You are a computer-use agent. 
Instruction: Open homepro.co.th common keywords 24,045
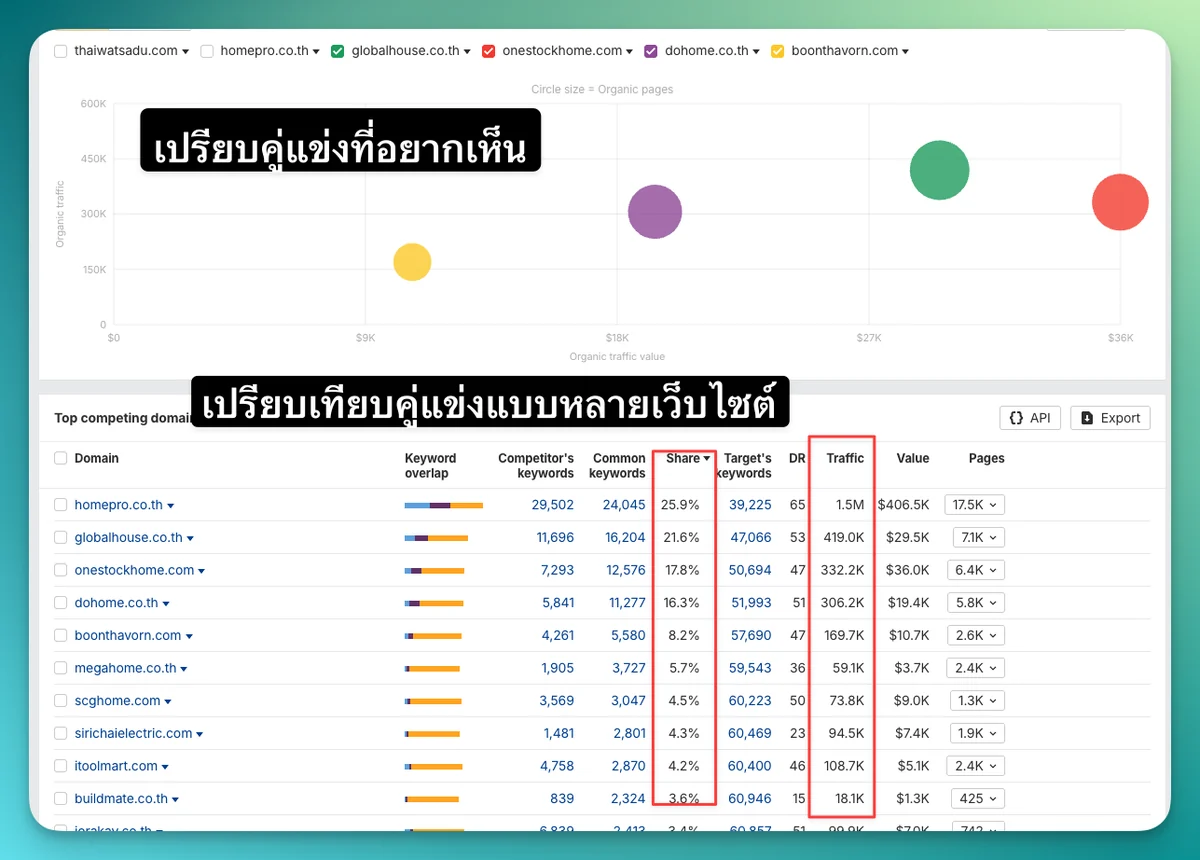point(624,505)
